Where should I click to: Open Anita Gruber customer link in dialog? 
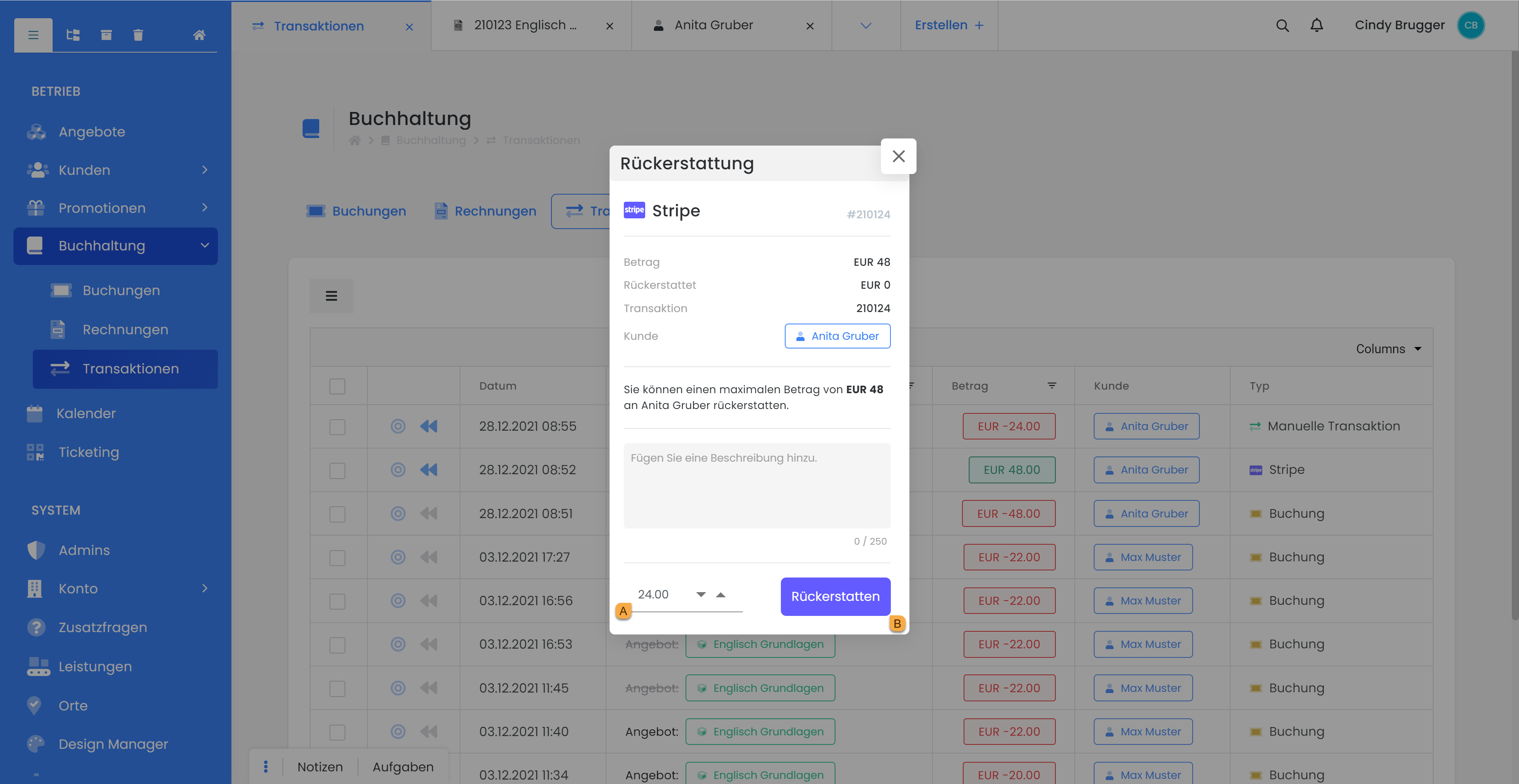(837, 336)
